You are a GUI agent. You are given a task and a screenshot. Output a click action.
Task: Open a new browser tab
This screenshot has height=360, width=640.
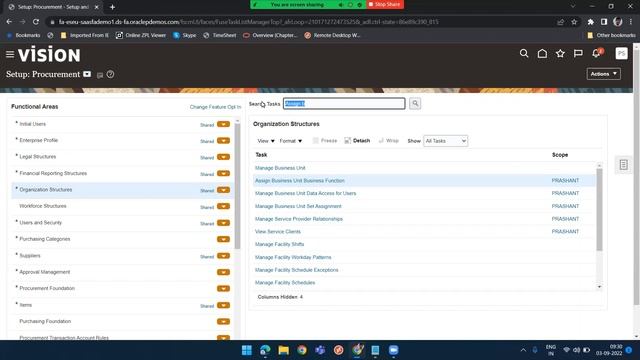112,7
